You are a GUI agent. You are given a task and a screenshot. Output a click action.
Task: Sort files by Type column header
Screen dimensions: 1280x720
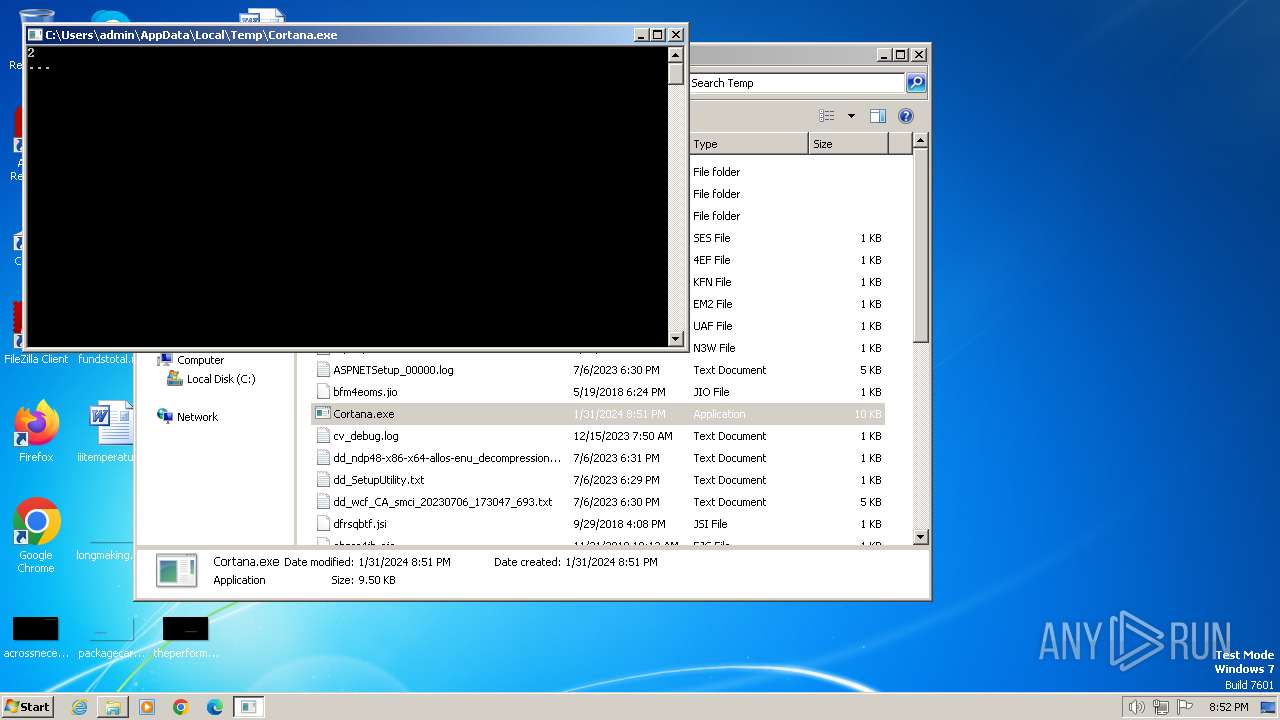[748, 144]
